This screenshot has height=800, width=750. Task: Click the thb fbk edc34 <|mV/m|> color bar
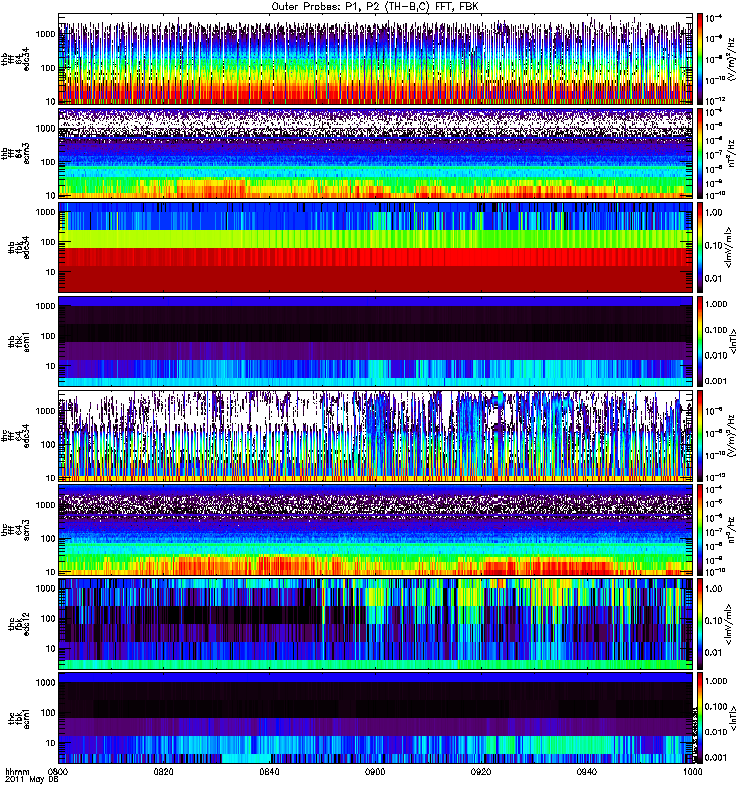[x=701, y=248]
